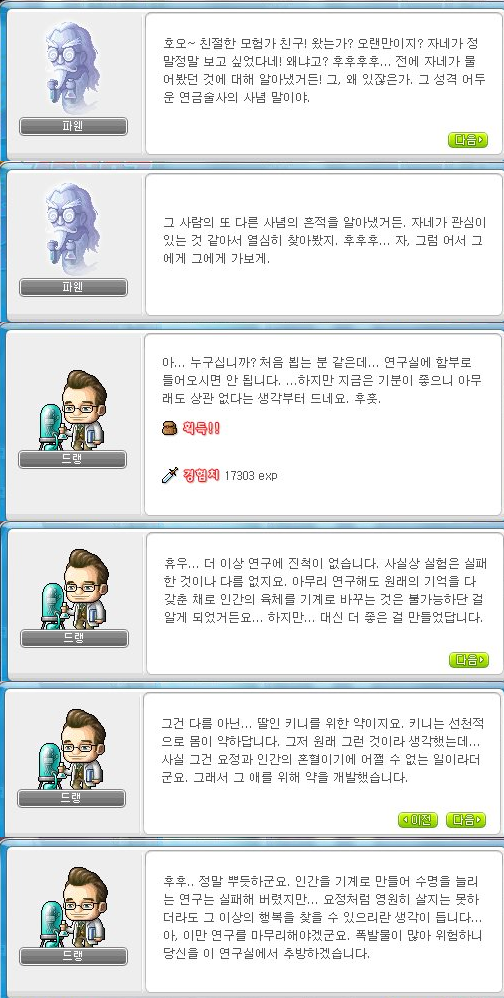Click 다음 in the 휴우... research failure dialog
Viewport: 504px width, 998px height.
(468, 659)
